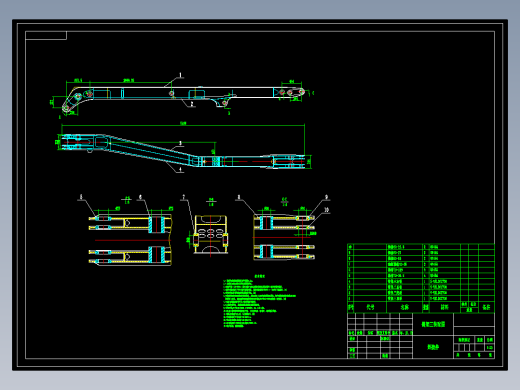Select the green technical notes text block
The width and height of the screenshot is (520, 390).
click(259, 301)
